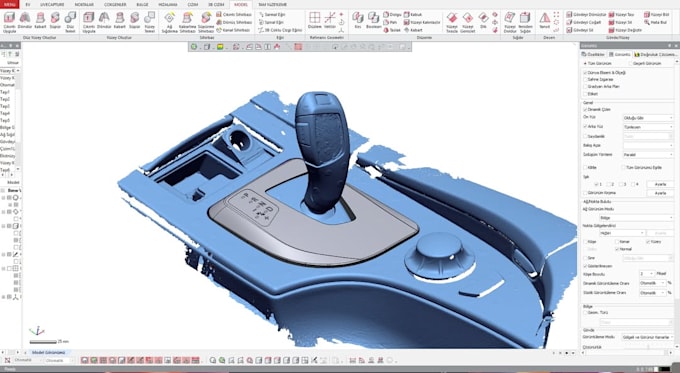Switch to the 3B ÇİZİM ribbon tab
Viewport: 680px width, 373px height.
pos(216,4)
